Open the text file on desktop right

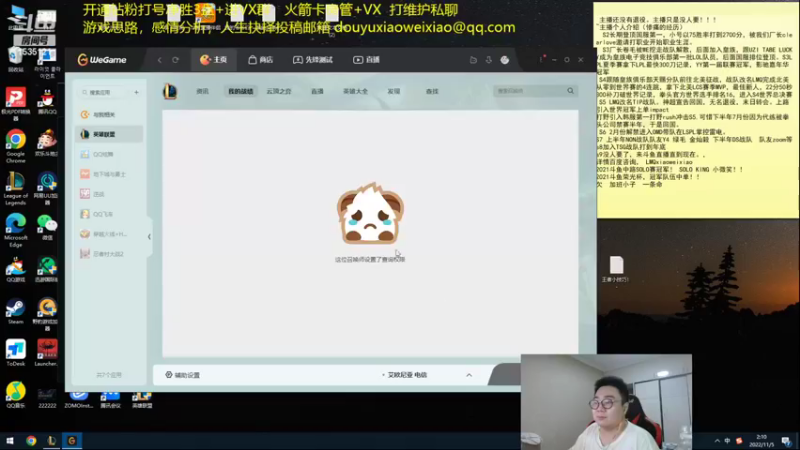(616, 269)
